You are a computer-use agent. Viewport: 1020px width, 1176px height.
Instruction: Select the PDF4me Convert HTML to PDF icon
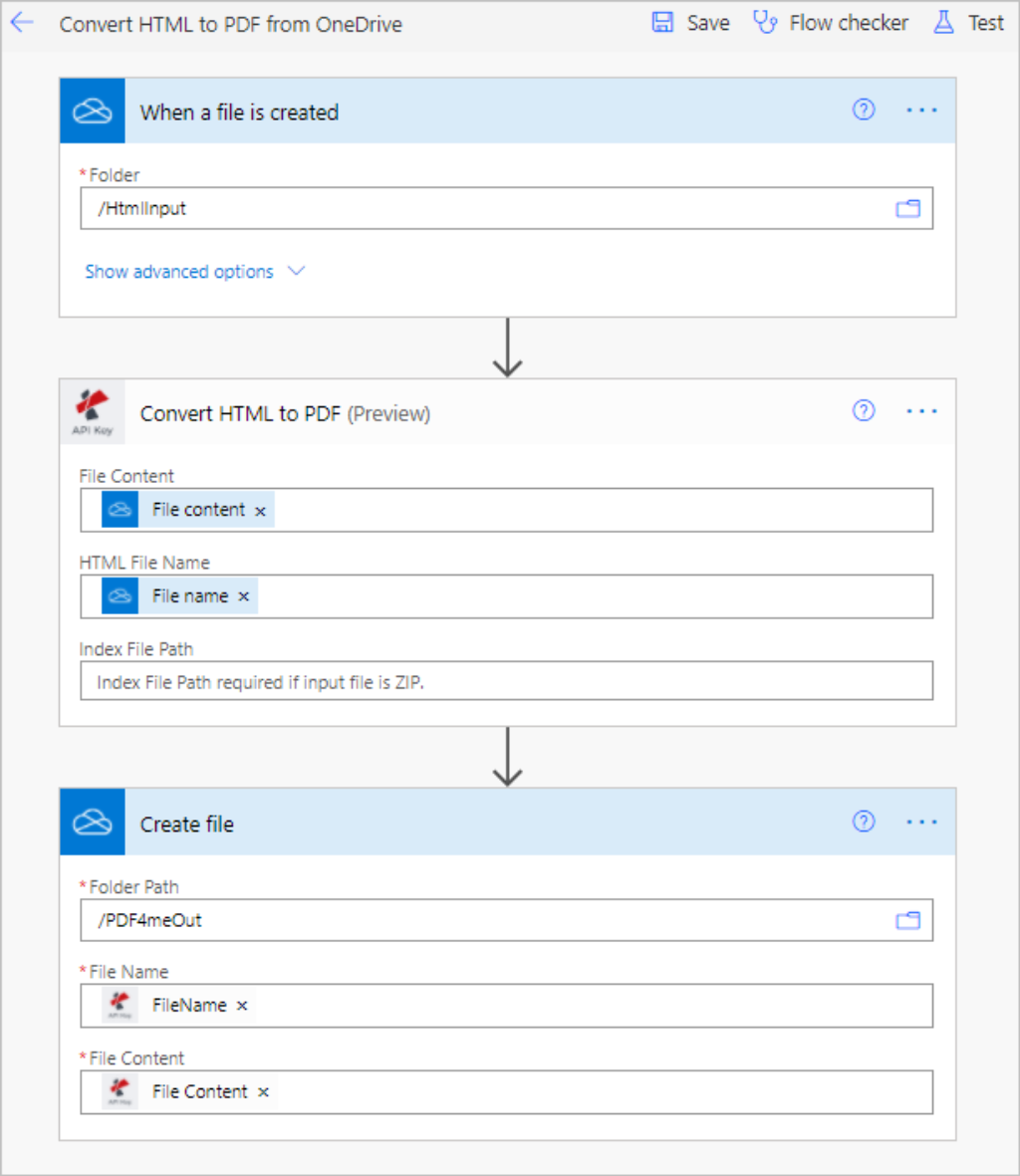92,411
